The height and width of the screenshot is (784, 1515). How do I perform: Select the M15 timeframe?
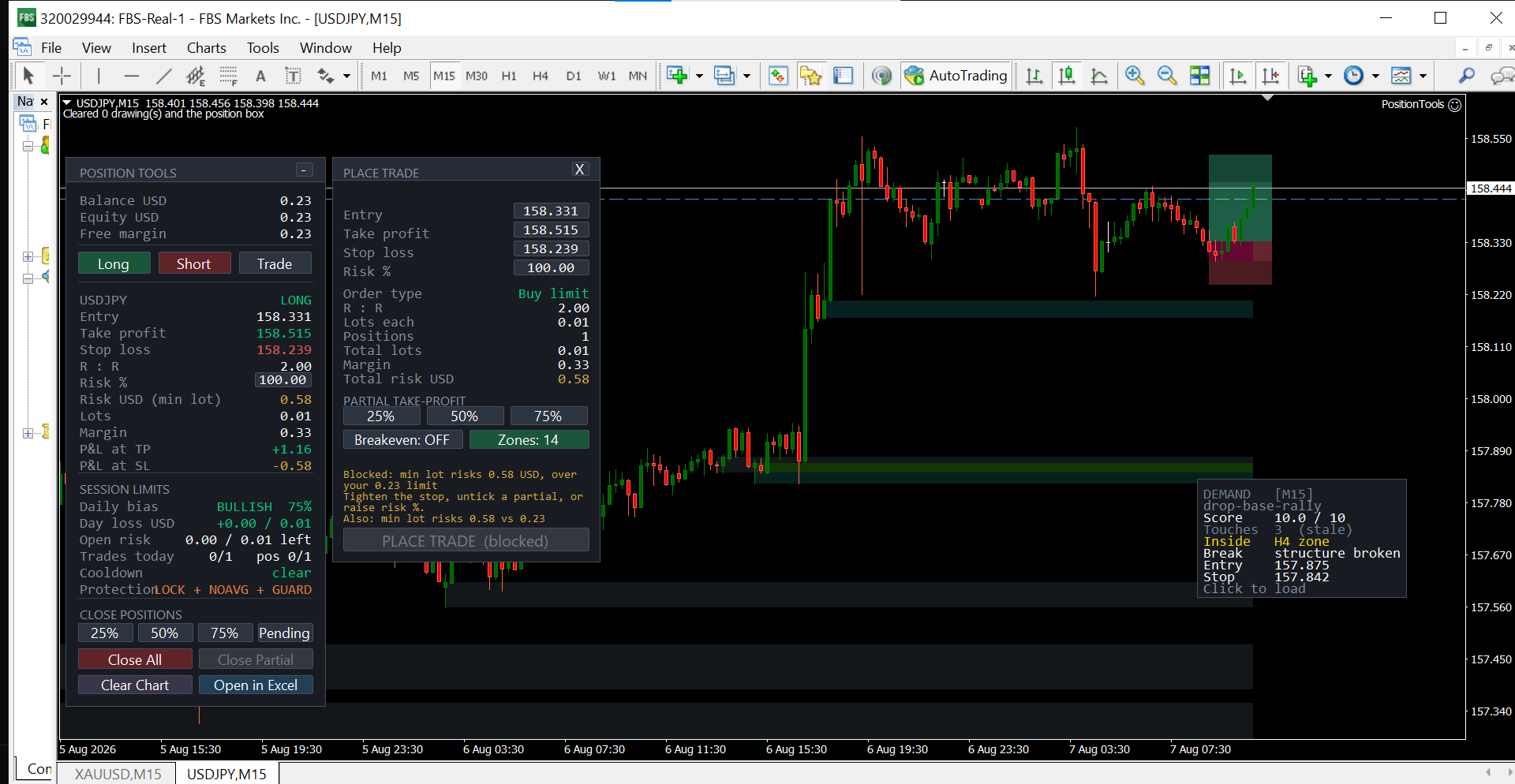444,76
